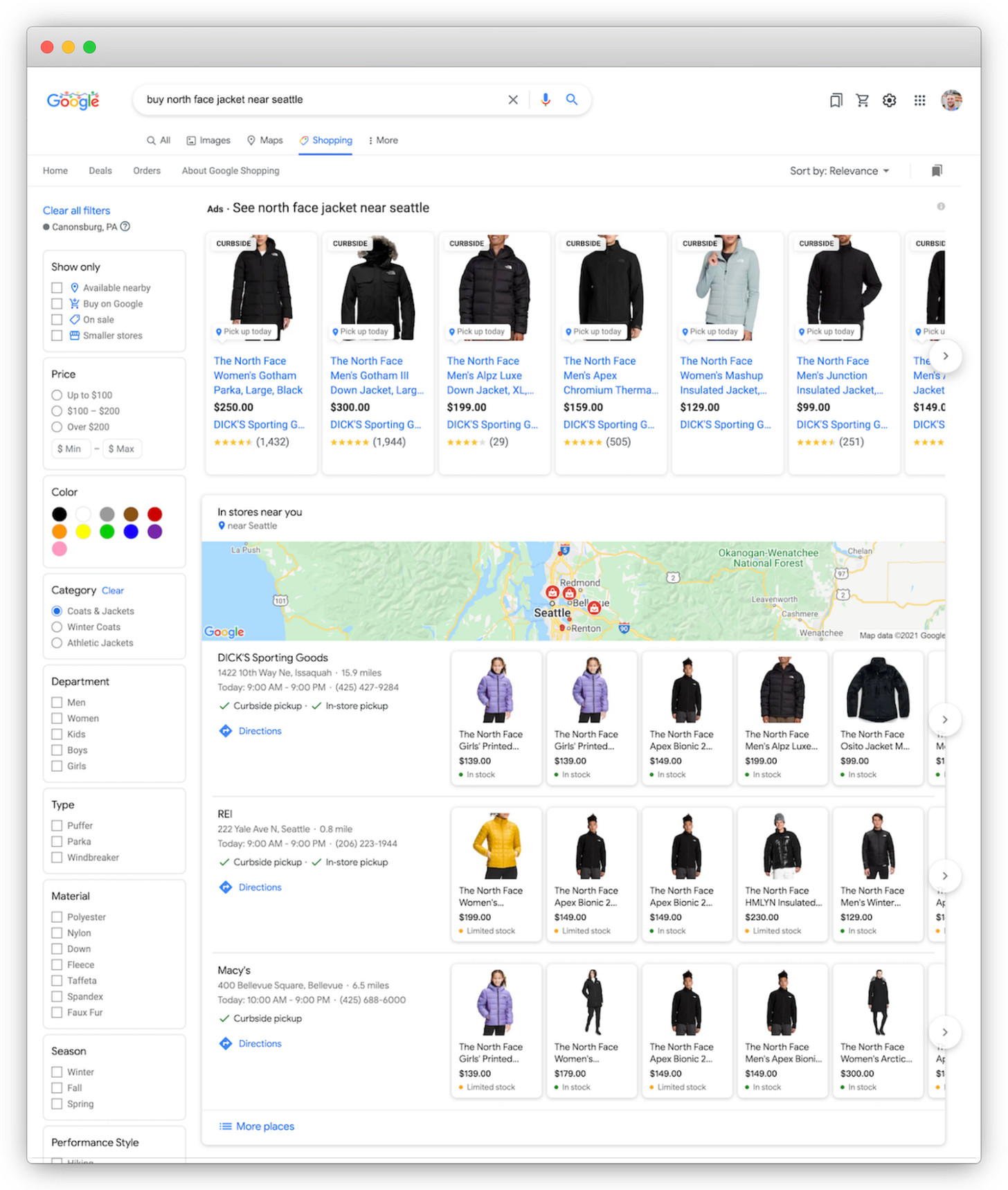Open the settings gear icon
This screenshot has height=1190, width=1008.
point(890,100)
